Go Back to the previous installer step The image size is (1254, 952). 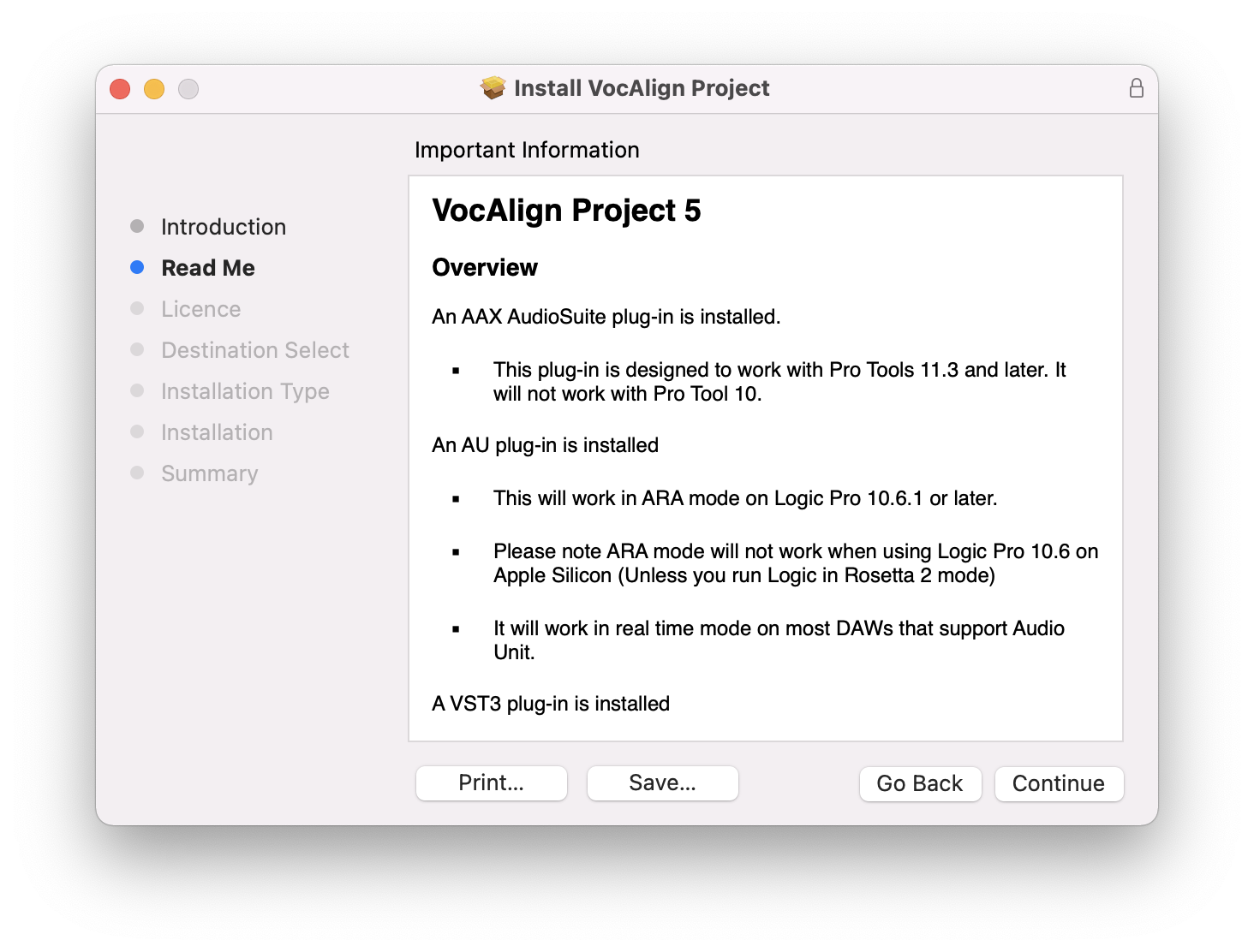(x=919, y=783)
